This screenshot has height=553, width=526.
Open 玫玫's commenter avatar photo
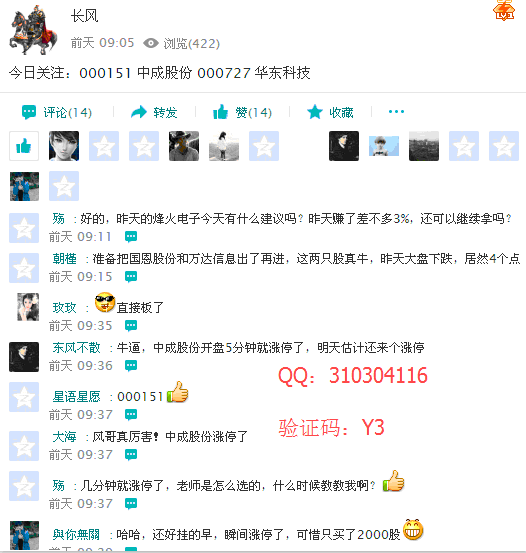pos(28,307)
